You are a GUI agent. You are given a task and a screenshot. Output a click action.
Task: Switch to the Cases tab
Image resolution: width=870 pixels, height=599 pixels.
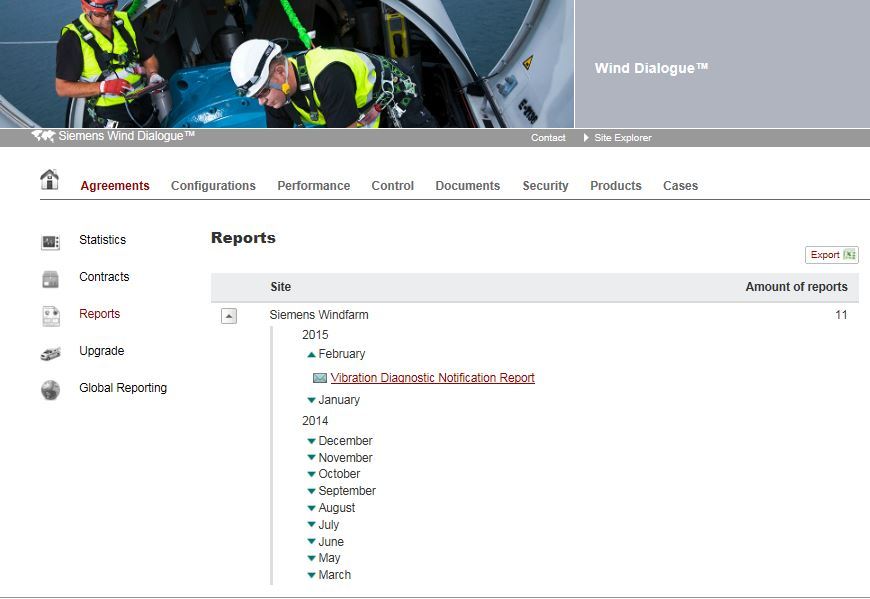point(680,186)
